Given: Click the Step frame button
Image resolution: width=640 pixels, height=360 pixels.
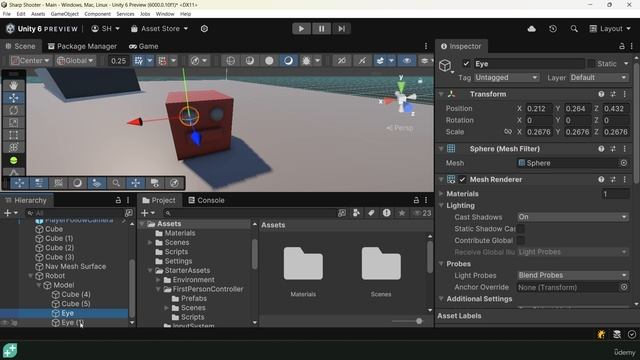Looking at the screenshot, I should point(341,29).
